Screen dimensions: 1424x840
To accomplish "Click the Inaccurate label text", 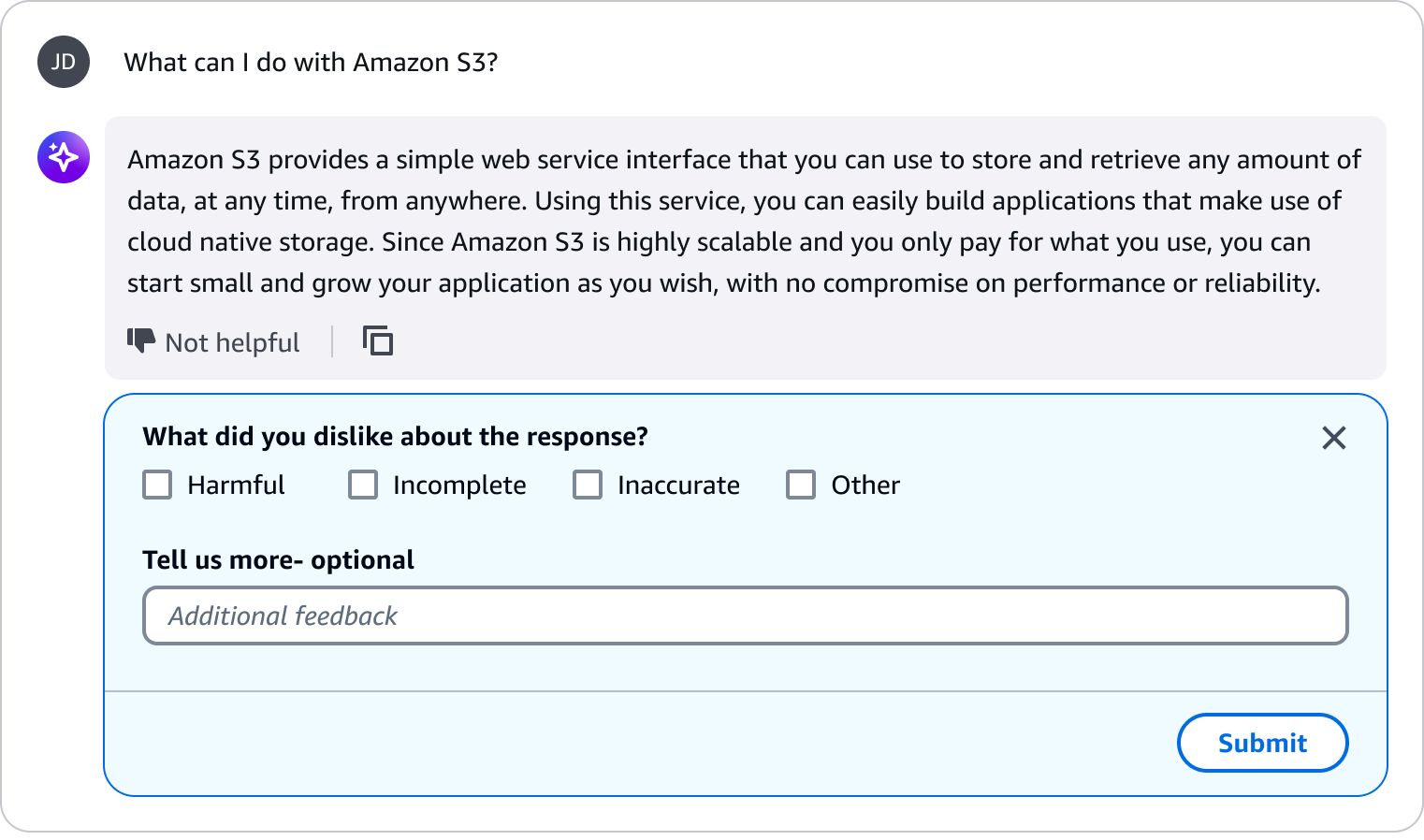I will click(678, 485).
